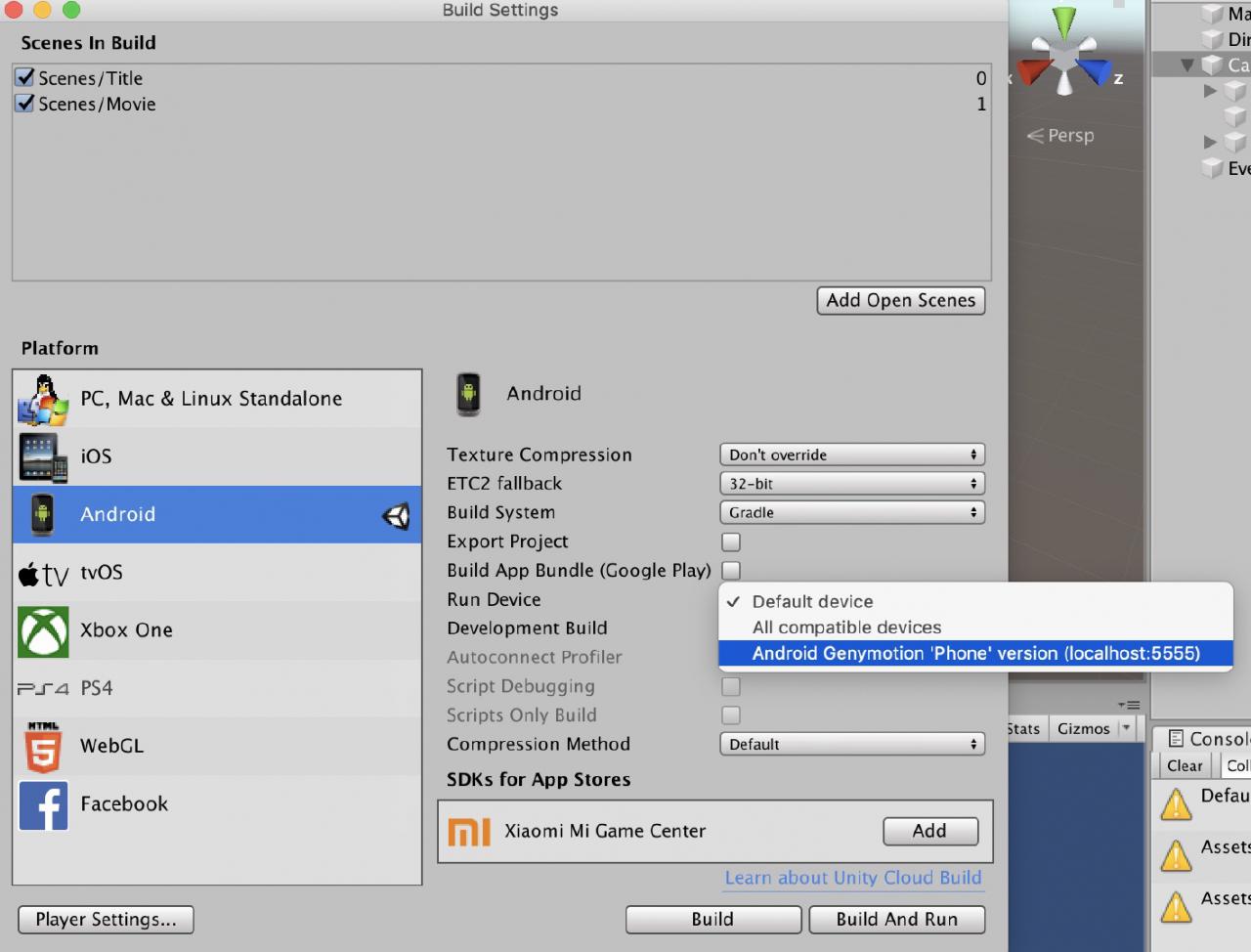Open the Build System Gradle dropdown

click(852, 512)
